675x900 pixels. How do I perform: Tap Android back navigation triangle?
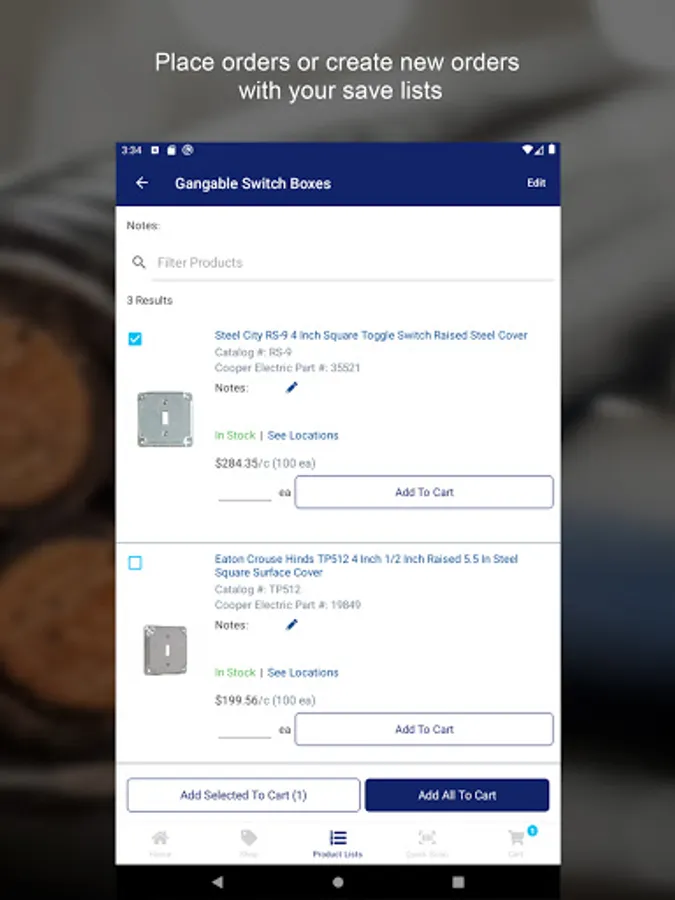coord(218,882)
